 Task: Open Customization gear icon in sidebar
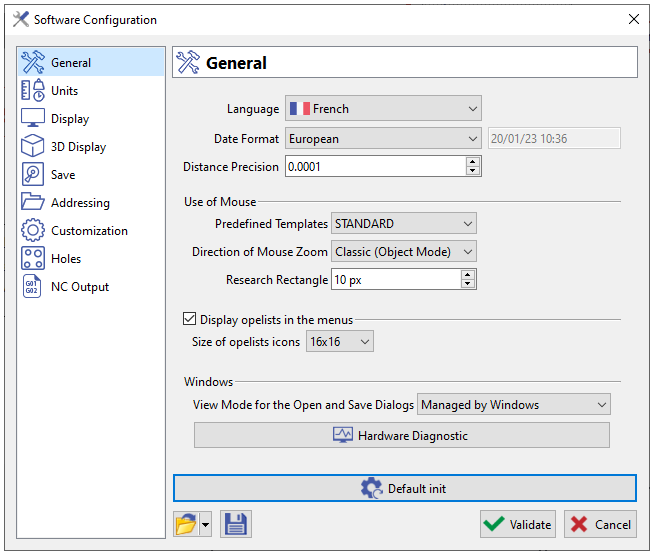33,231
